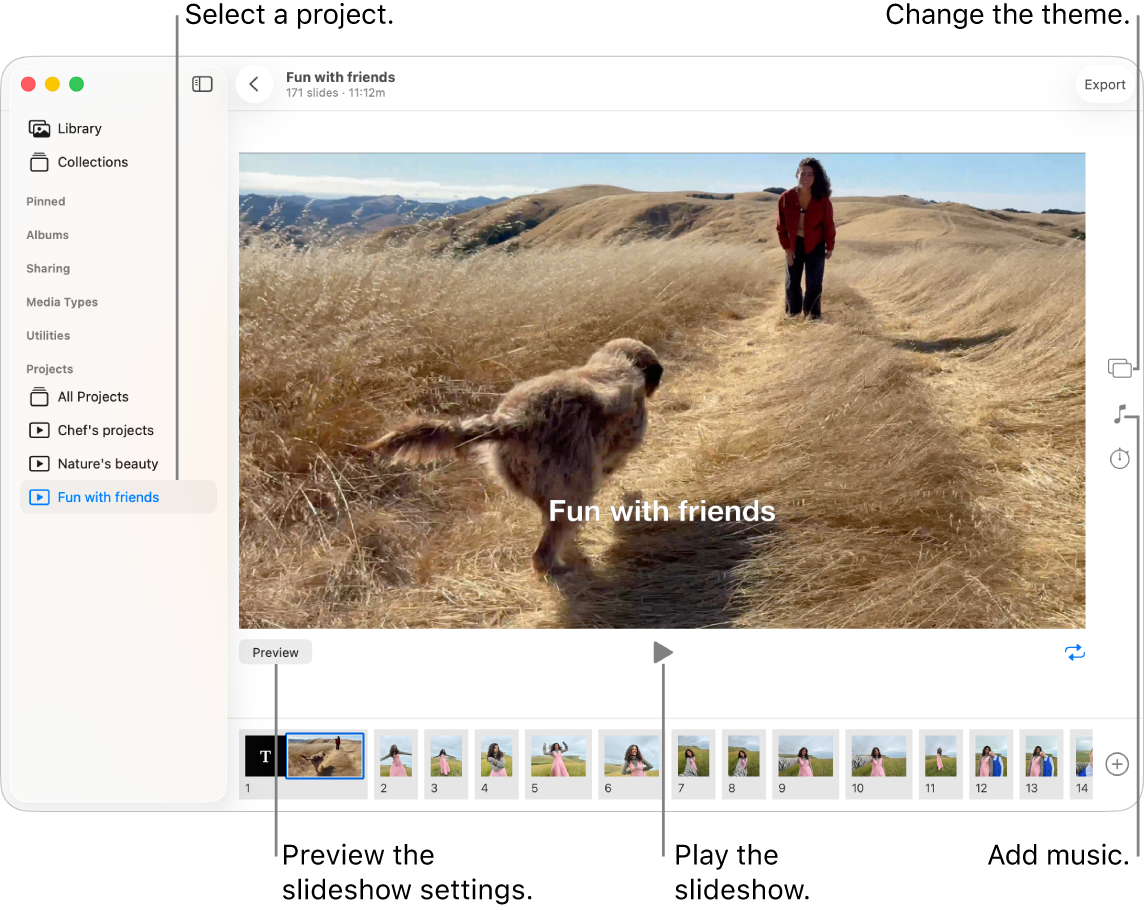Click the Preview button

275,652
